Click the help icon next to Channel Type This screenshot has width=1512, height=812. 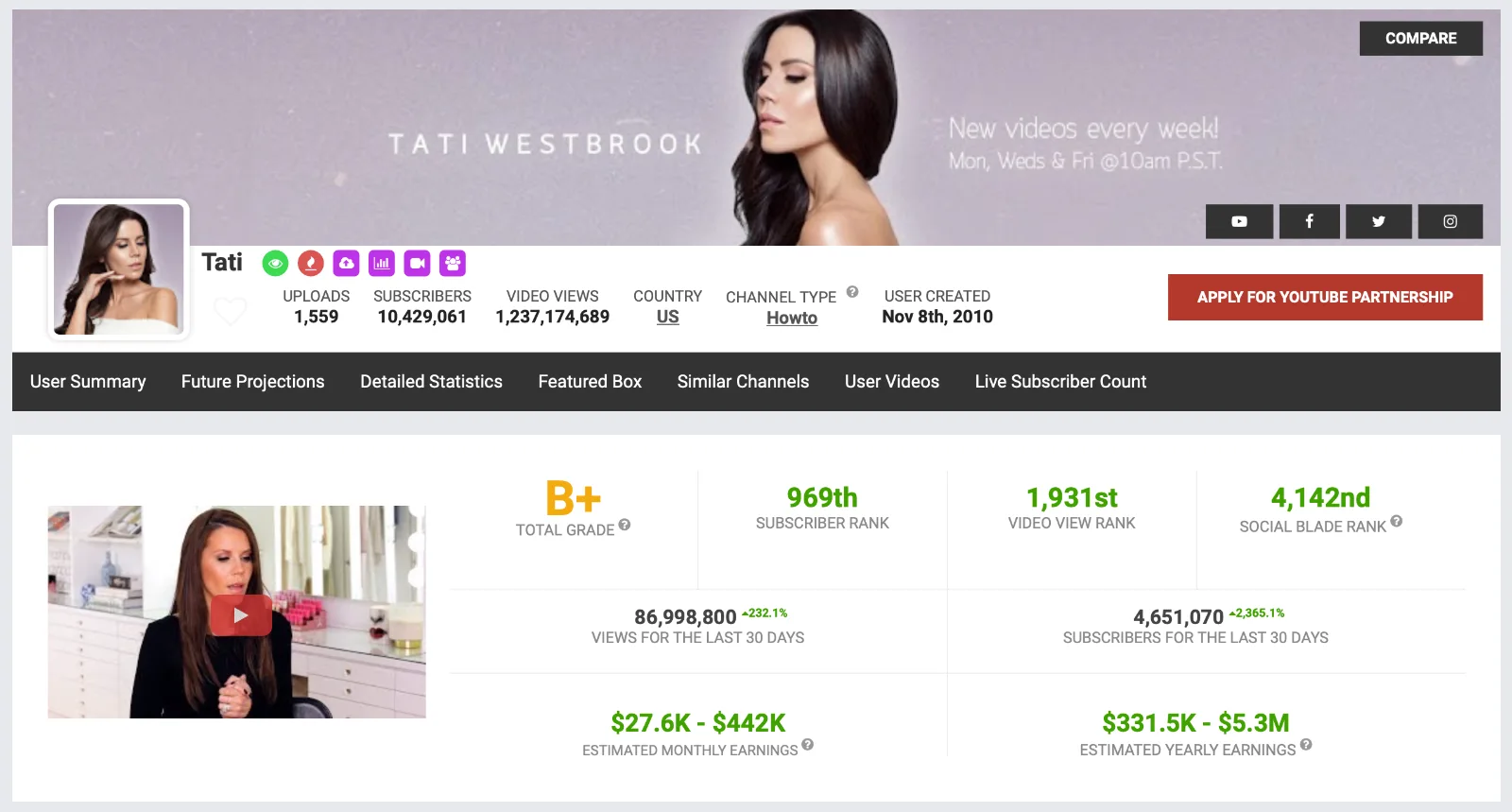pyautogui.click(x=852, y=292)
